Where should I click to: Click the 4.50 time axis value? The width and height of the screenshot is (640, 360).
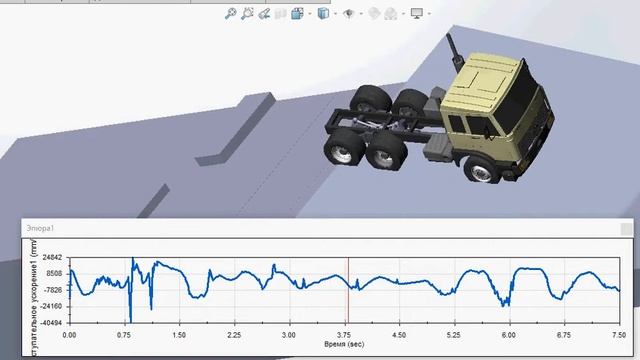[x=399, y=335]
